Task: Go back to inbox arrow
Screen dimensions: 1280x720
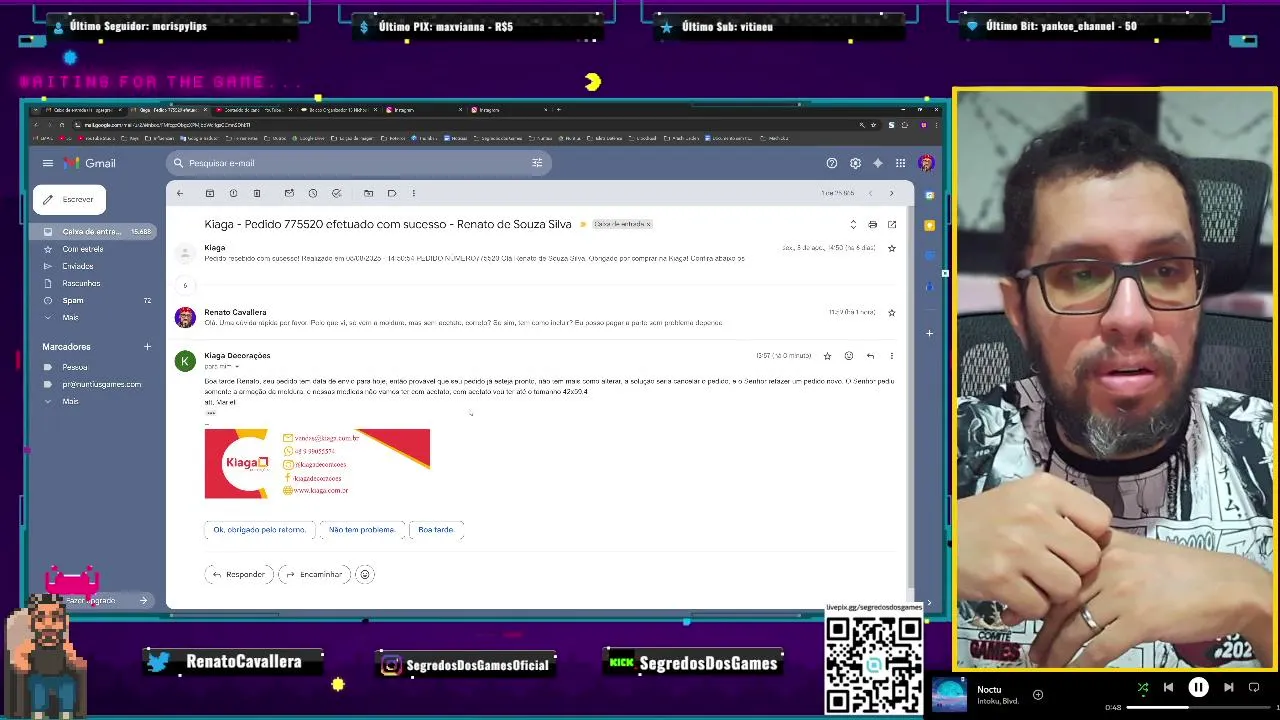Action: 180,193
